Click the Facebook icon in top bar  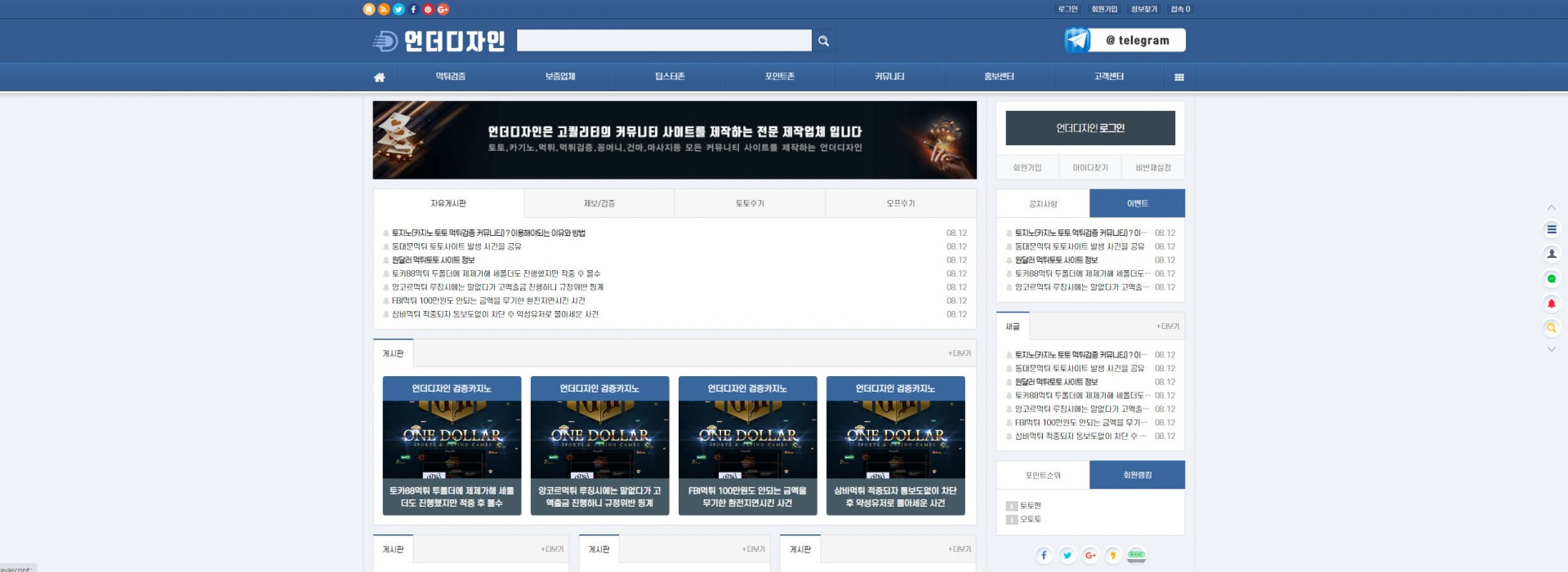coord(413,9)
